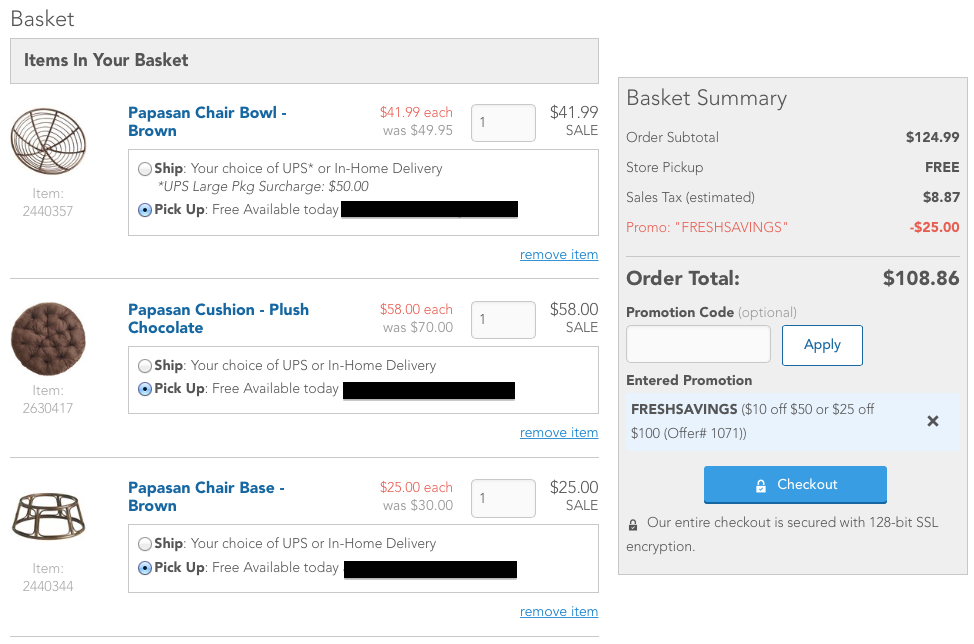The width and height of the screenshot is (974, 644).
Task: Select Ship option for the Papasan Cushion
Action: point(144,365)
